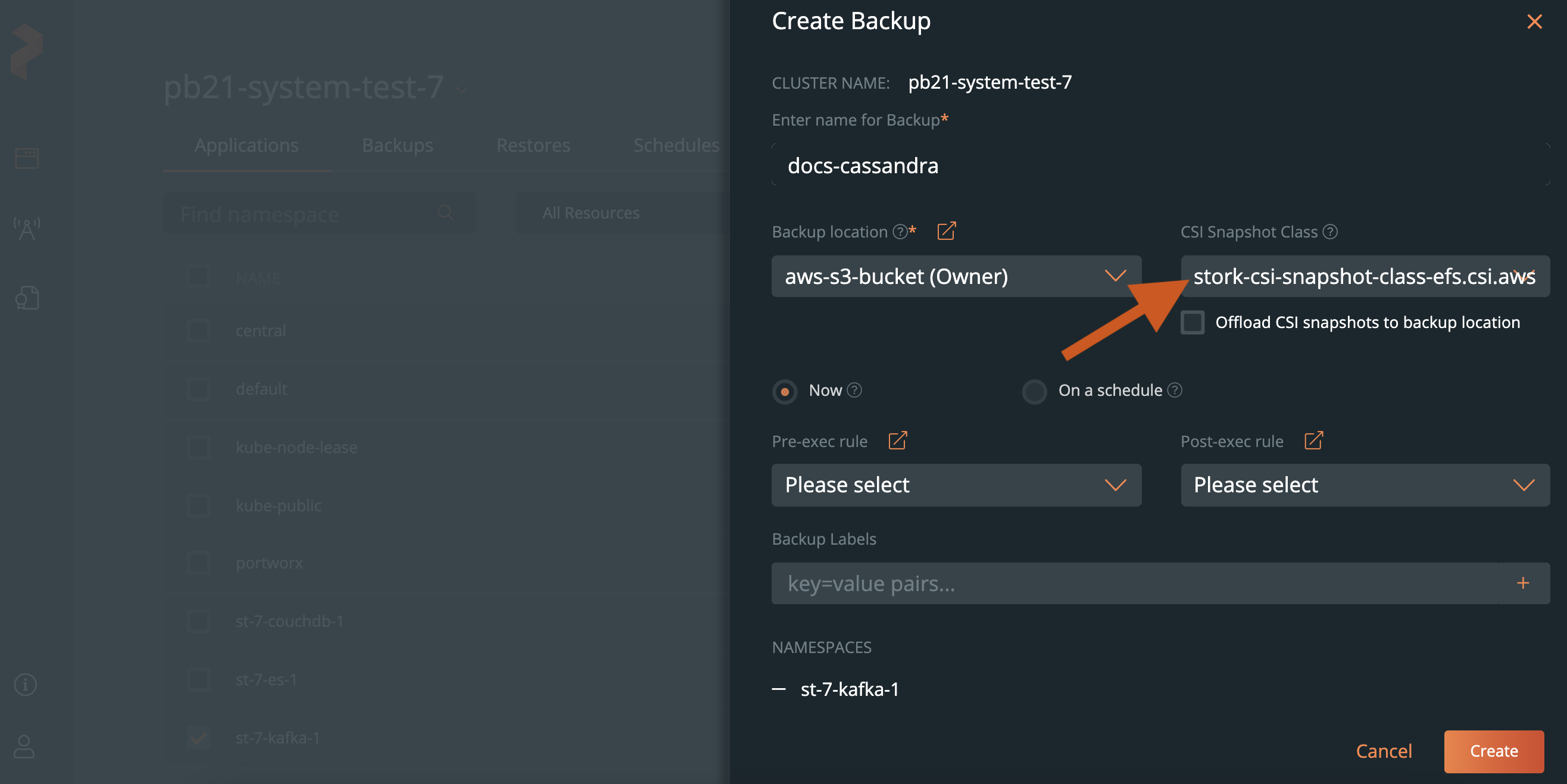
Task: Open the Pre-exec rule external link icon
Action: point(897,441)
